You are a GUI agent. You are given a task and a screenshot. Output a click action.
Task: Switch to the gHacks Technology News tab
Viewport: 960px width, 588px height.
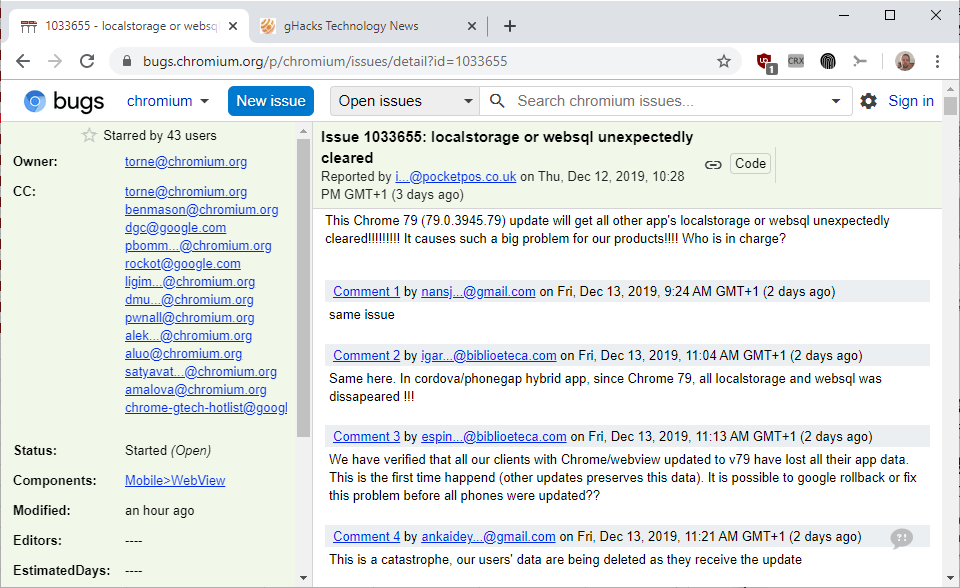pos(367,26)
